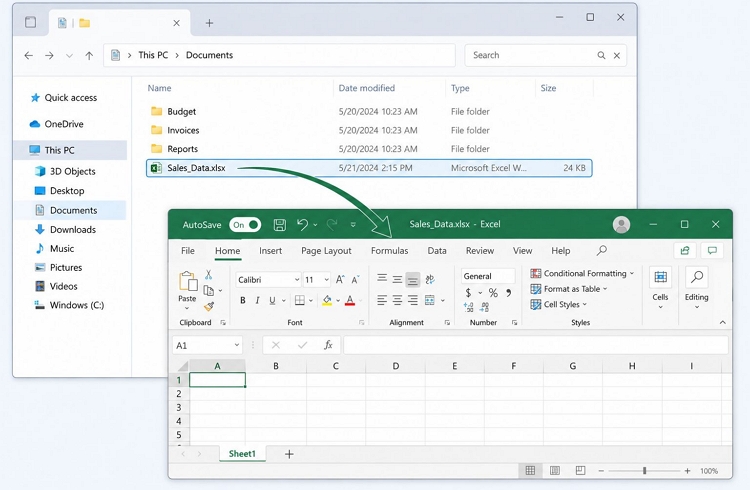Switch to the Data ribbon tab
The image size is (750, 490).
tap(437, 251)
